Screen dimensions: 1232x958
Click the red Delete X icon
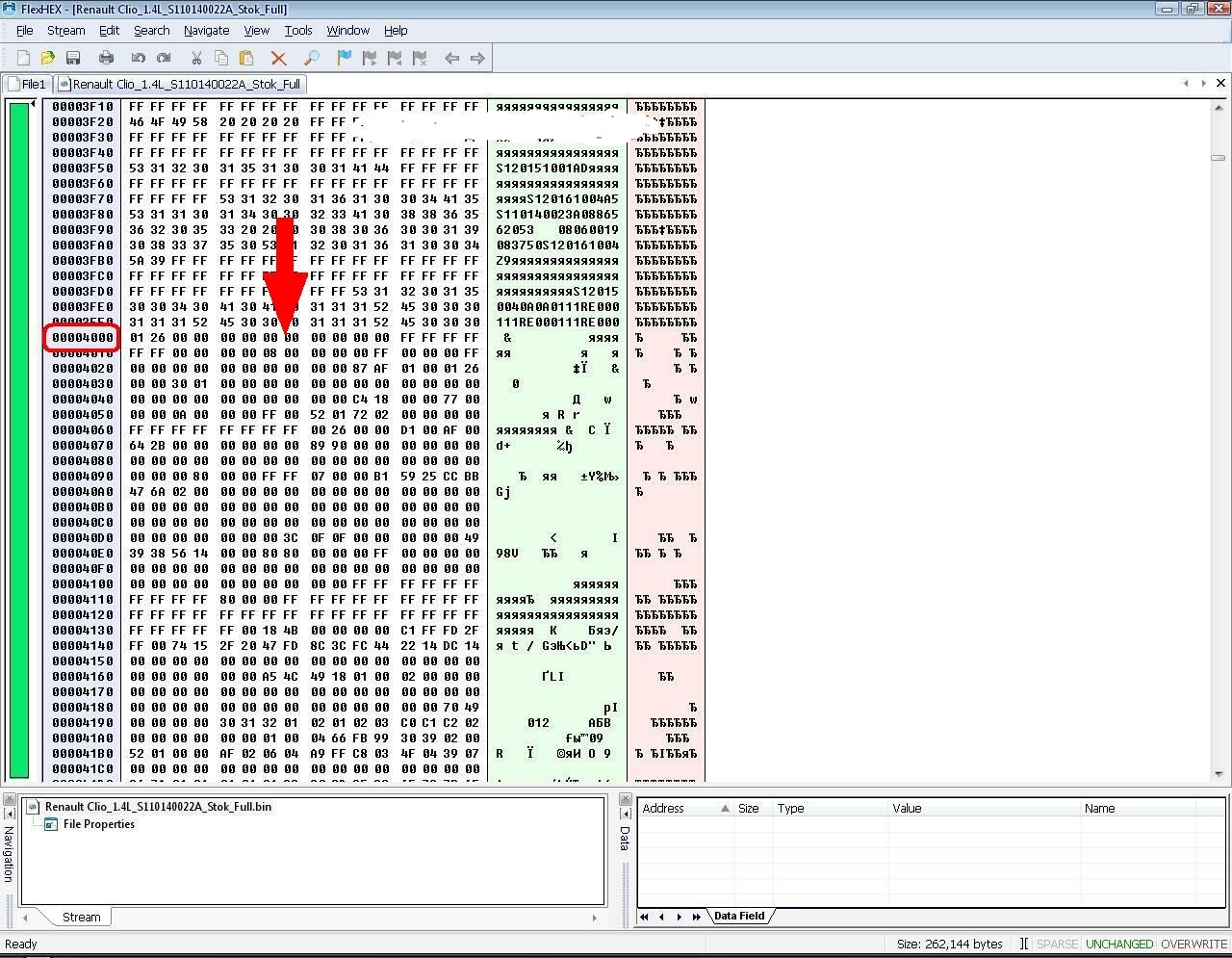pyautogui.click(x=279, y=58)
